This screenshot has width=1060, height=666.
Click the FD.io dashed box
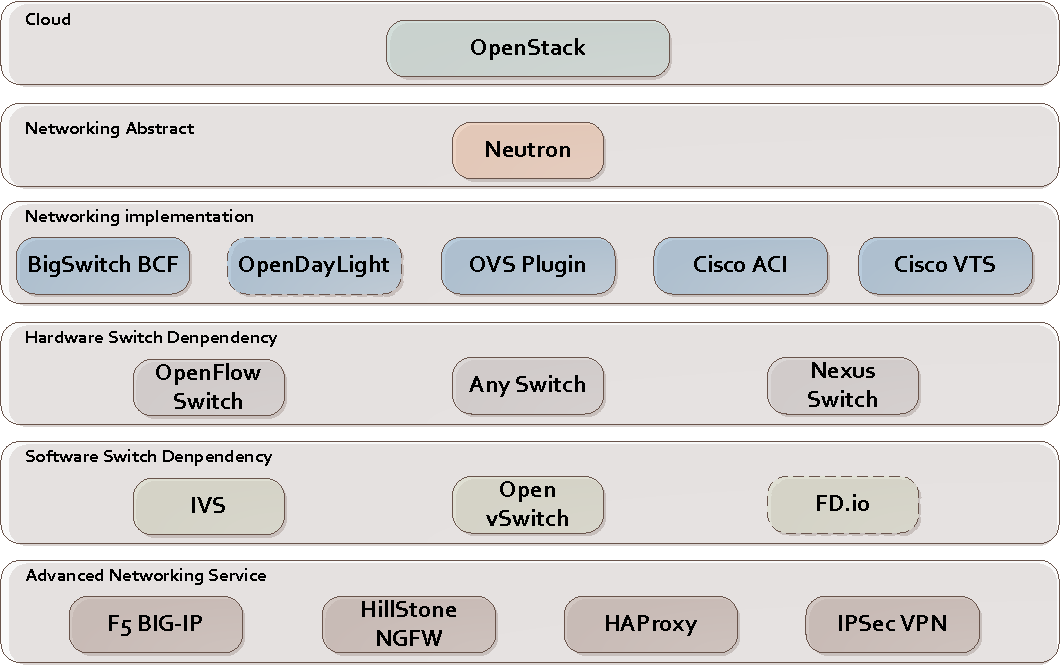(x=843, y=504)
